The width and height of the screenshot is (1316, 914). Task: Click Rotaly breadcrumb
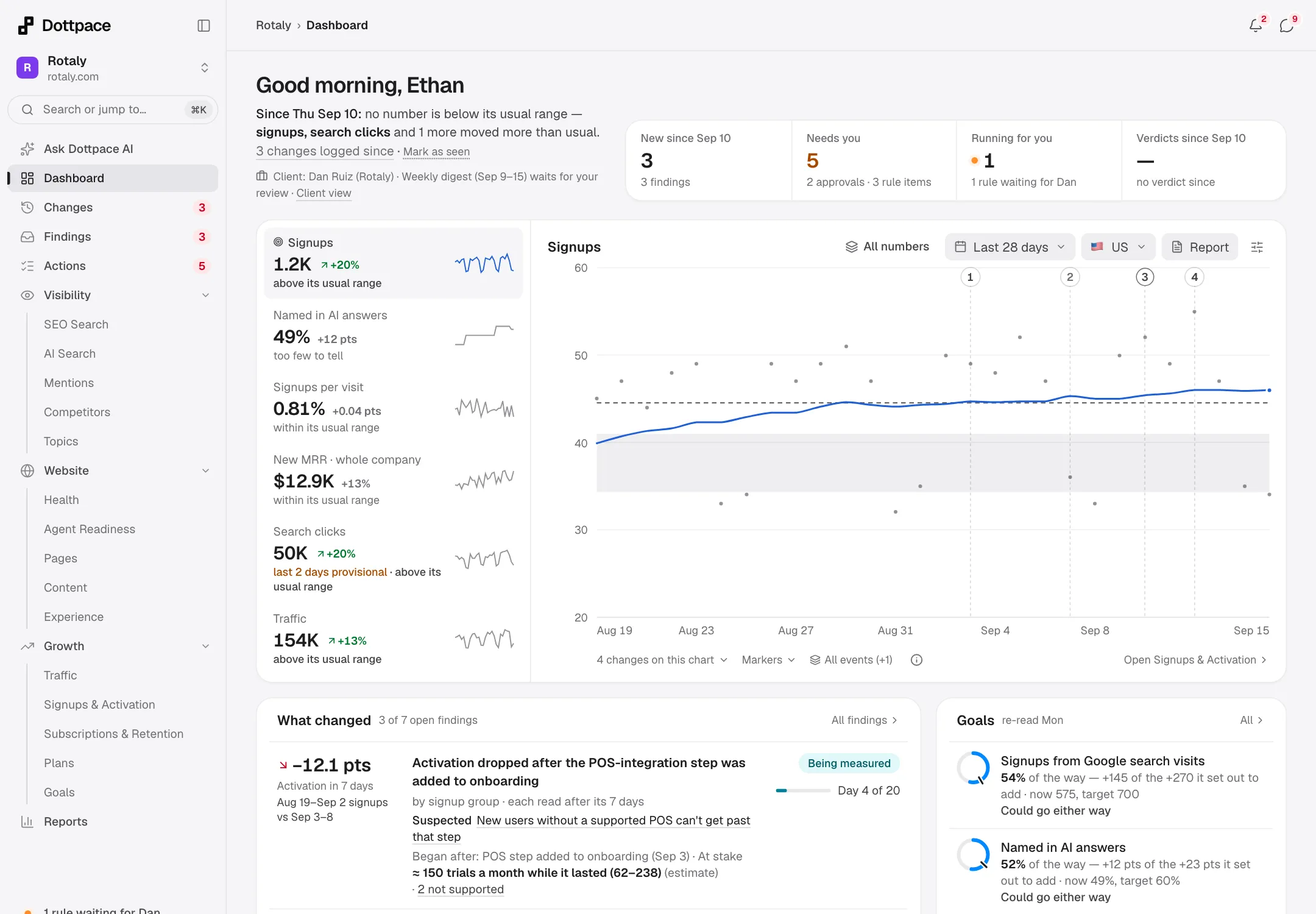274,26
